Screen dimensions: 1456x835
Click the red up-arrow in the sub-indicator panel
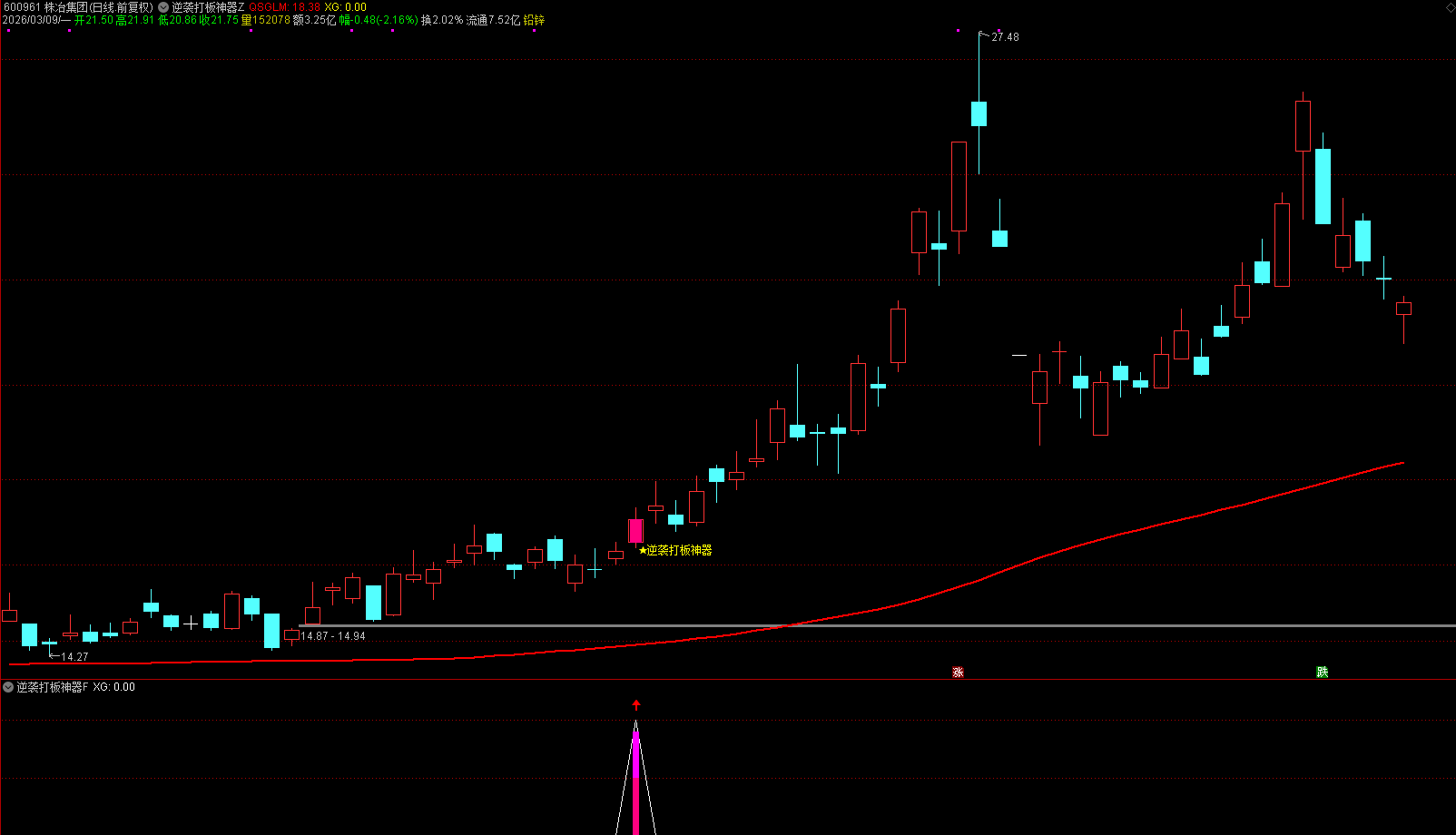click(636, 705)
